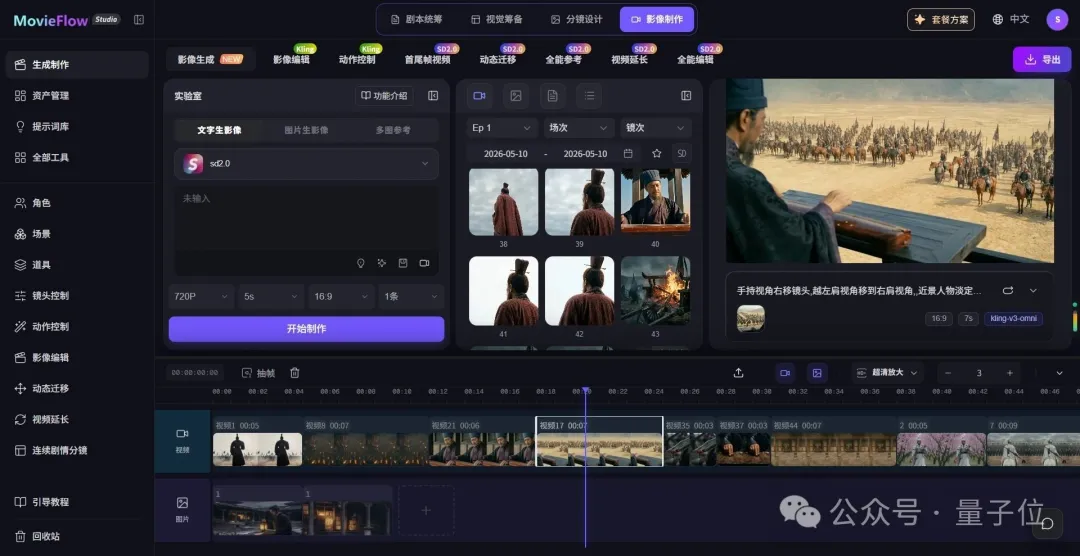
Task: Open the sd2.0 model dropdown
Action: pos(307,164)
